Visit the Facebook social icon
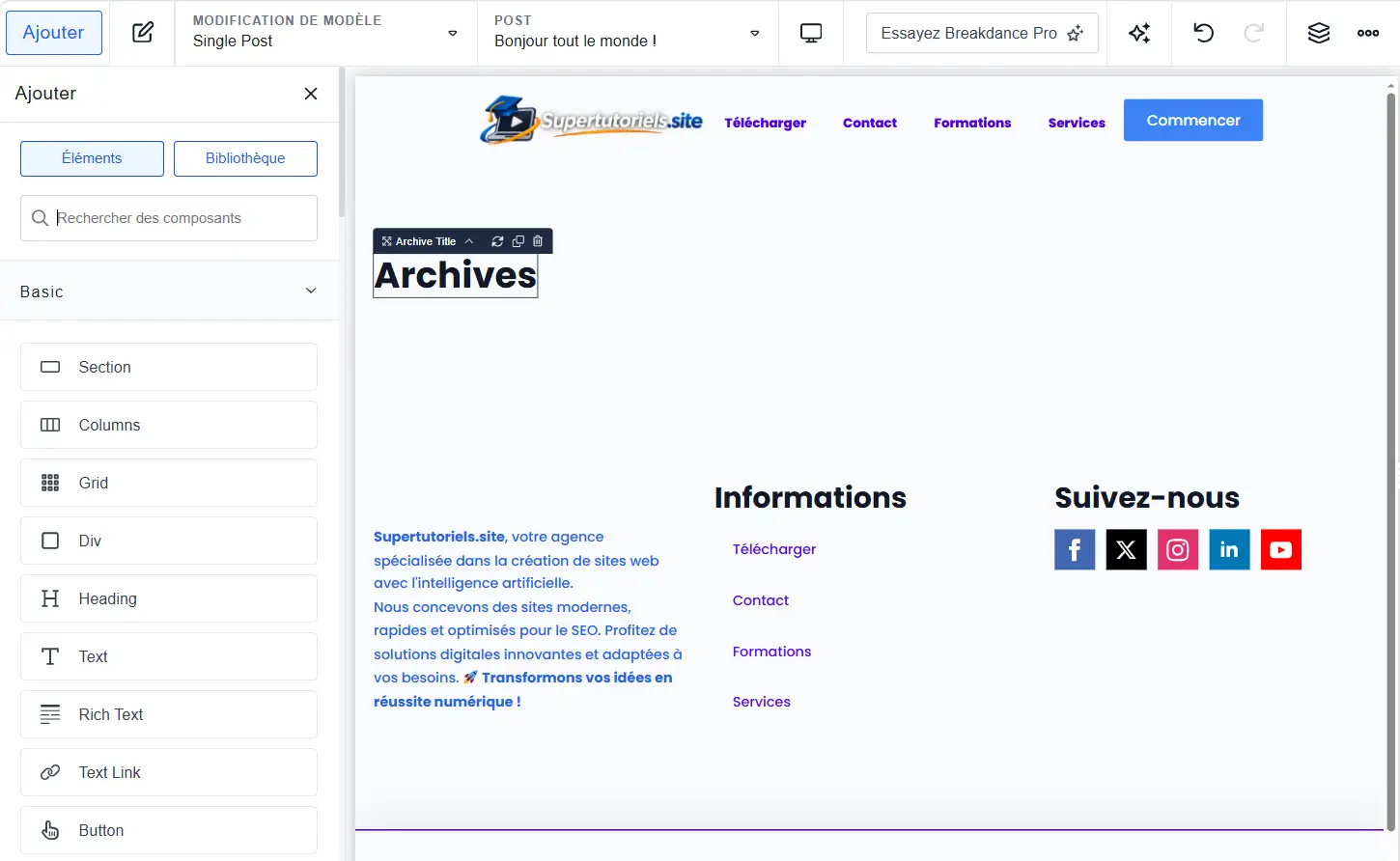Viewport: 1400px width, 861px height. 1075,550
